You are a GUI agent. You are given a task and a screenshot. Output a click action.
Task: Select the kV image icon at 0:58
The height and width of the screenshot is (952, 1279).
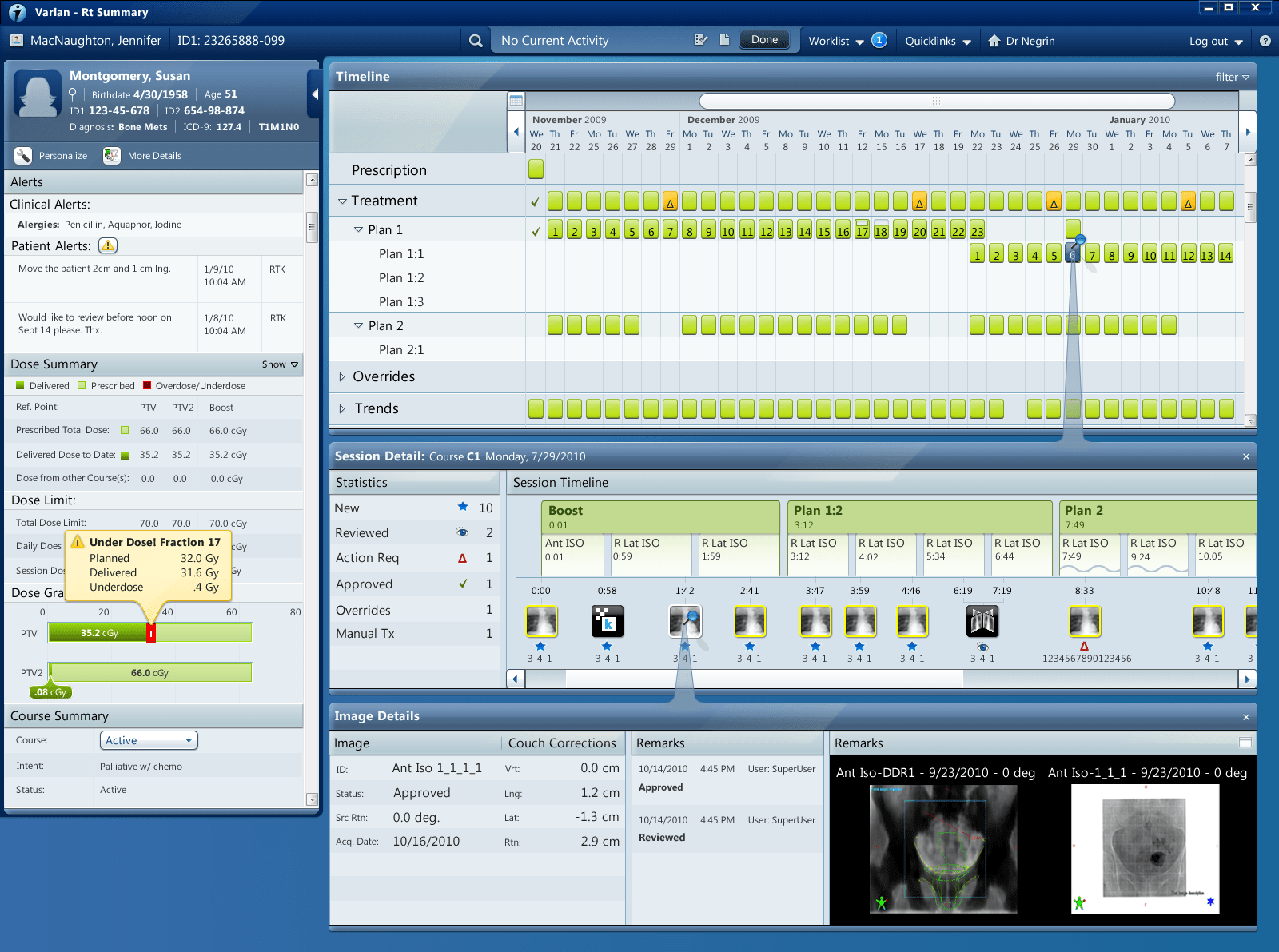[608, 621]
